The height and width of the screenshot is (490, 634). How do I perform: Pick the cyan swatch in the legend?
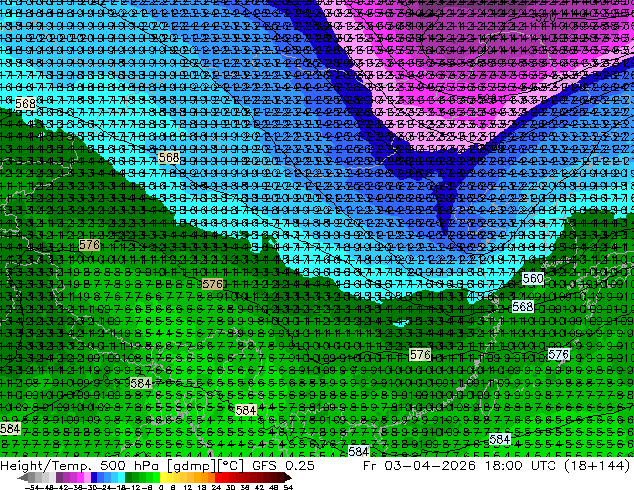tap(121, 477)
